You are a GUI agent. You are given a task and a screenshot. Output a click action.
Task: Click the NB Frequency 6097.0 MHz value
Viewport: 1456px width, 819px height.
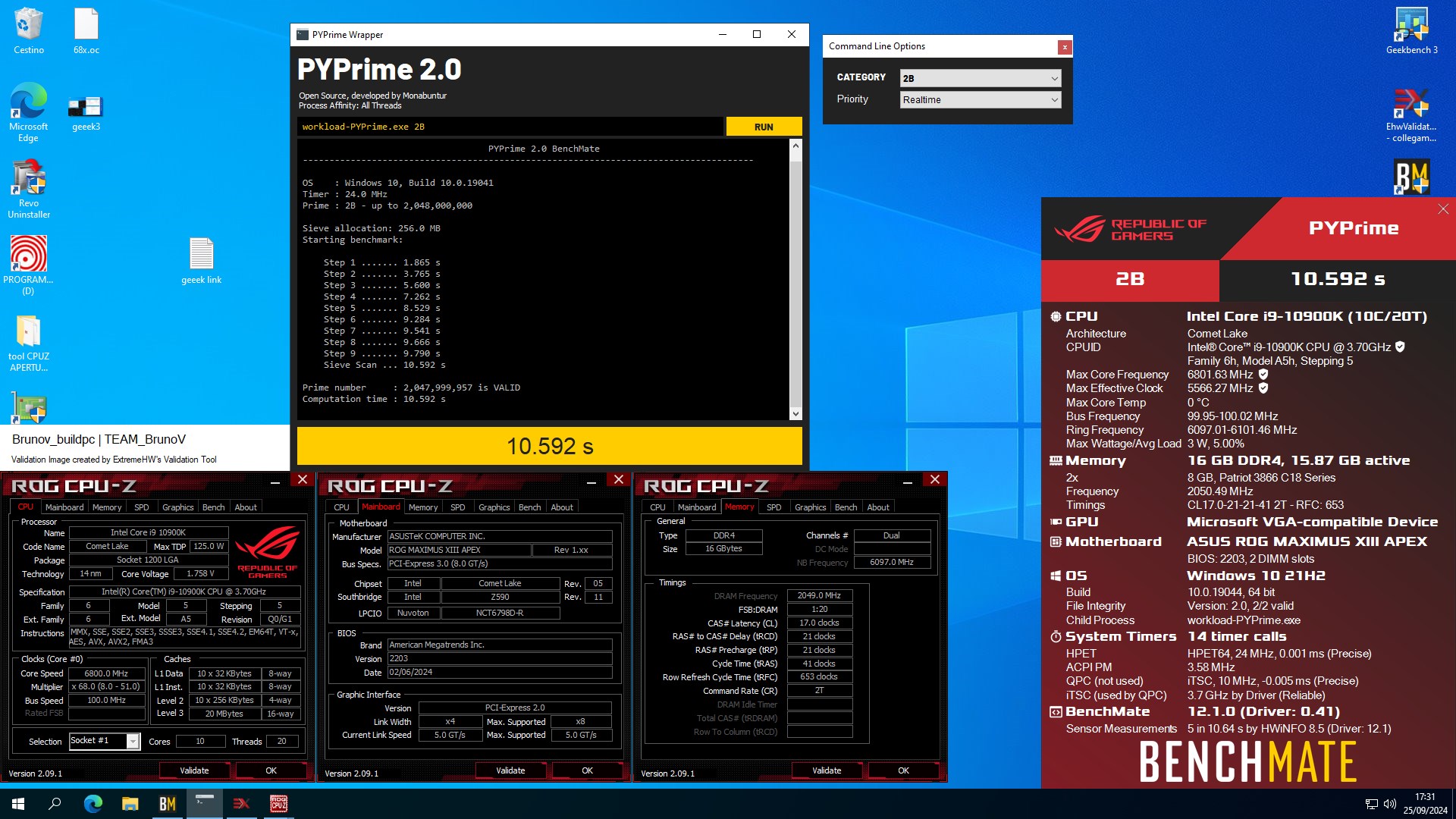pos(892,562)
